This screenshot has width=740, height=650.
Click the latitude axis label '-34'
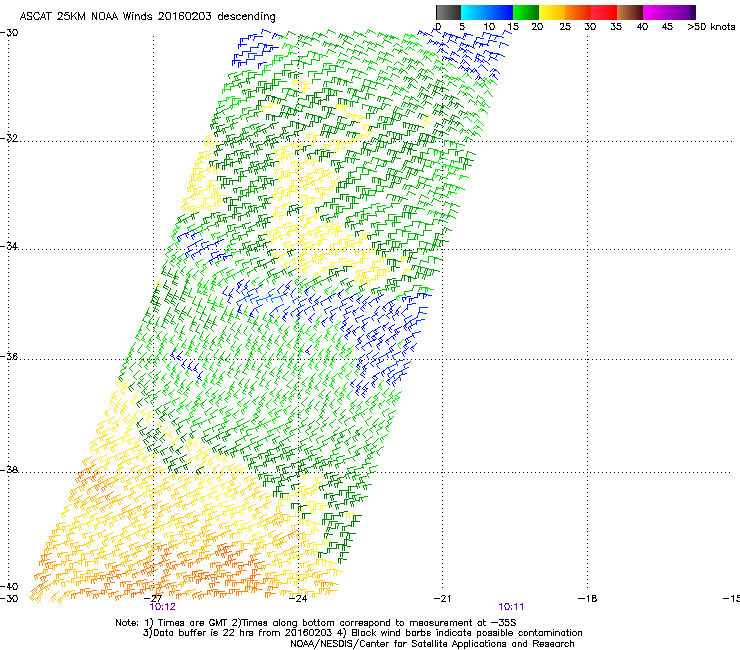[x=9, y=246]
